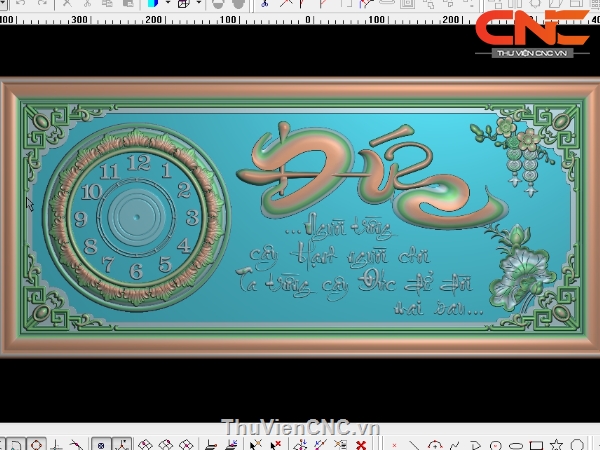
Task: Open the color palette dropdown arrow
Action: coord(166,4)
